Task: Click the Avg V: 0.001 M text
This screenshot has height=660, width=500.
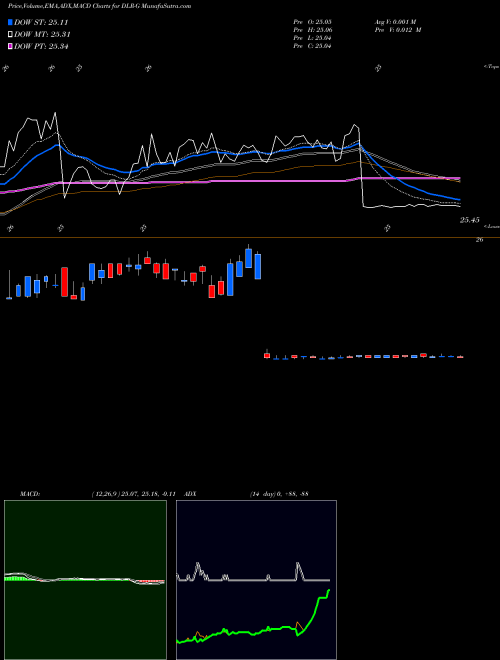Action: (395, 21)
